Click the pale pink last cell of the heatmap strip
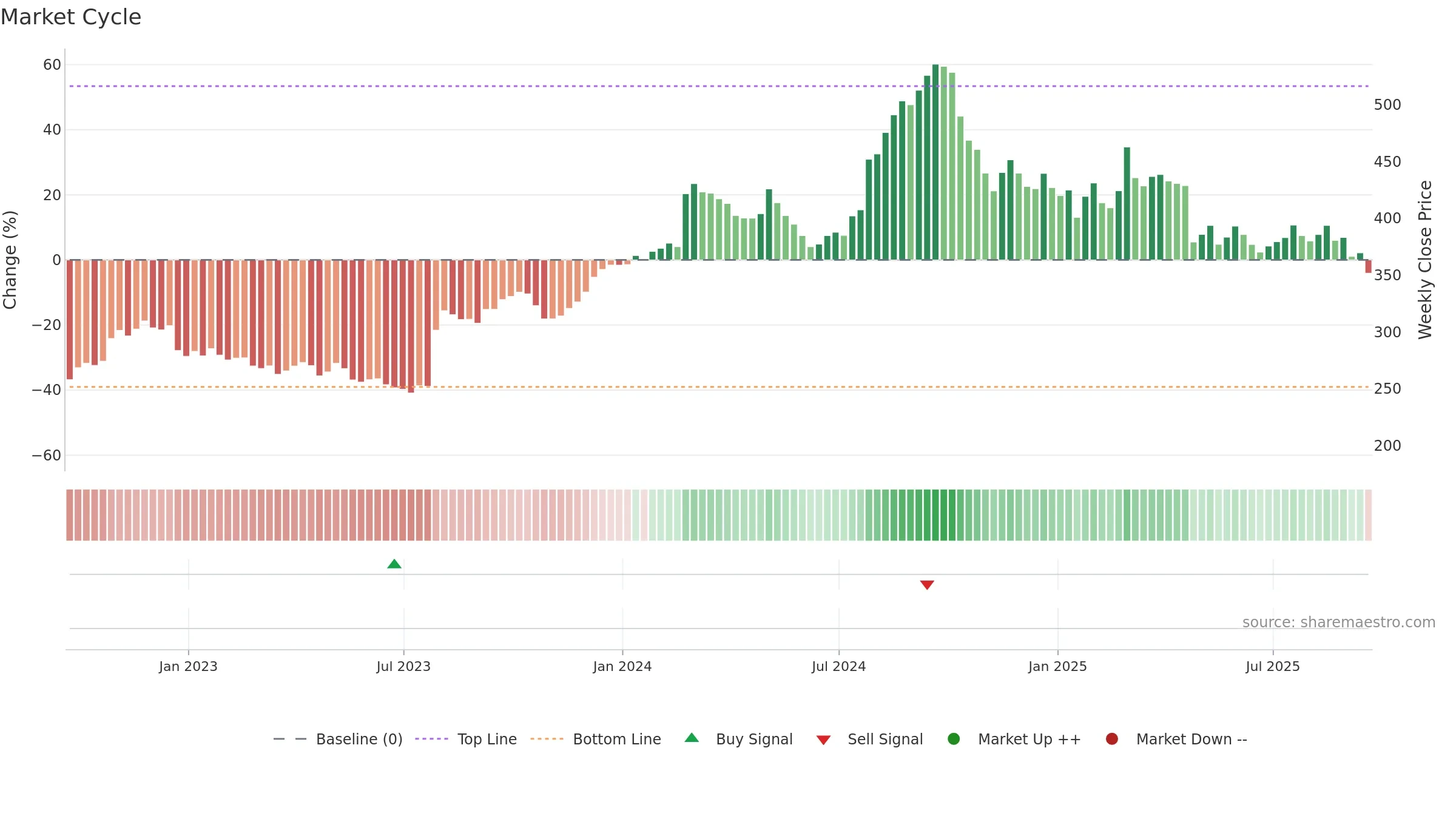 point(1368,515)
